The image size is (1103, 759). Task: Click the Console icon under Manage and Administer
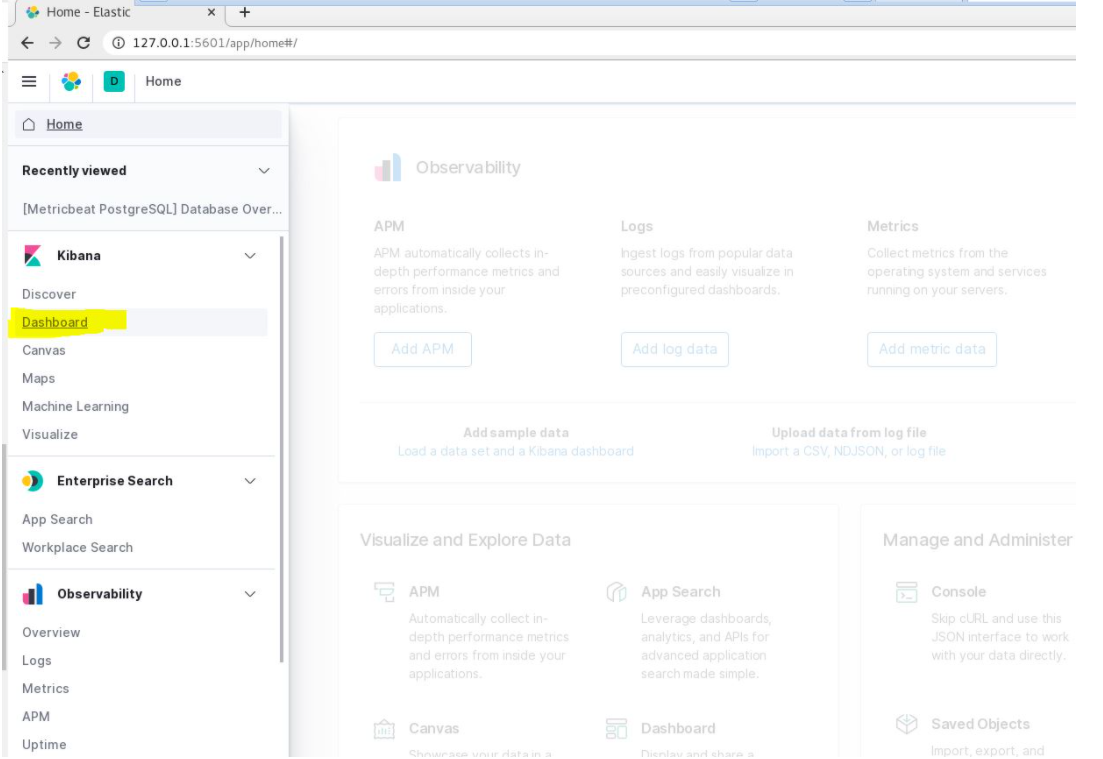tap(907, 592)
